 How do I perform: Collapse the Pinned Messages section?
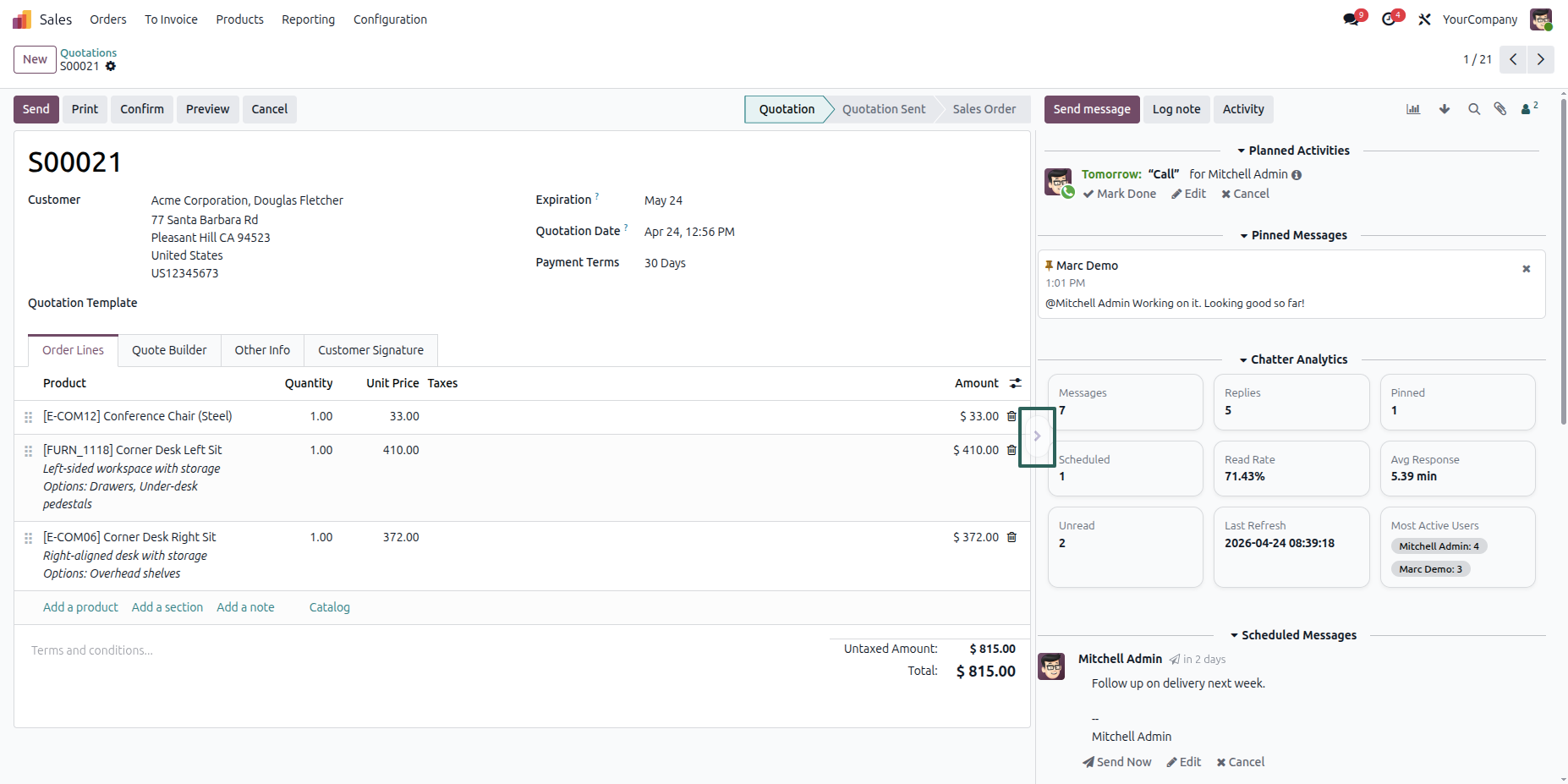click(x=1293, y=235)
